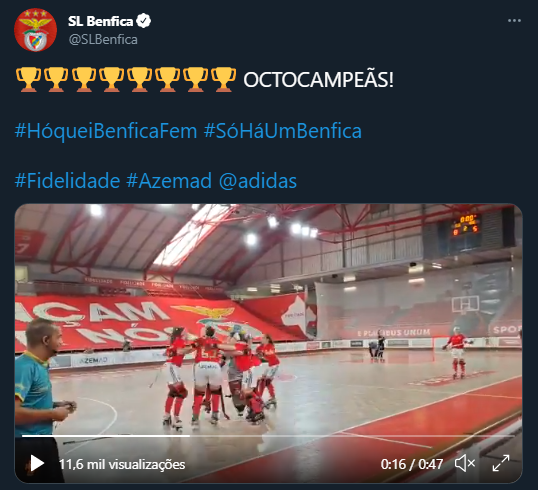Click the 0:16 / 0:47 time display

click(x=412, y=464)
